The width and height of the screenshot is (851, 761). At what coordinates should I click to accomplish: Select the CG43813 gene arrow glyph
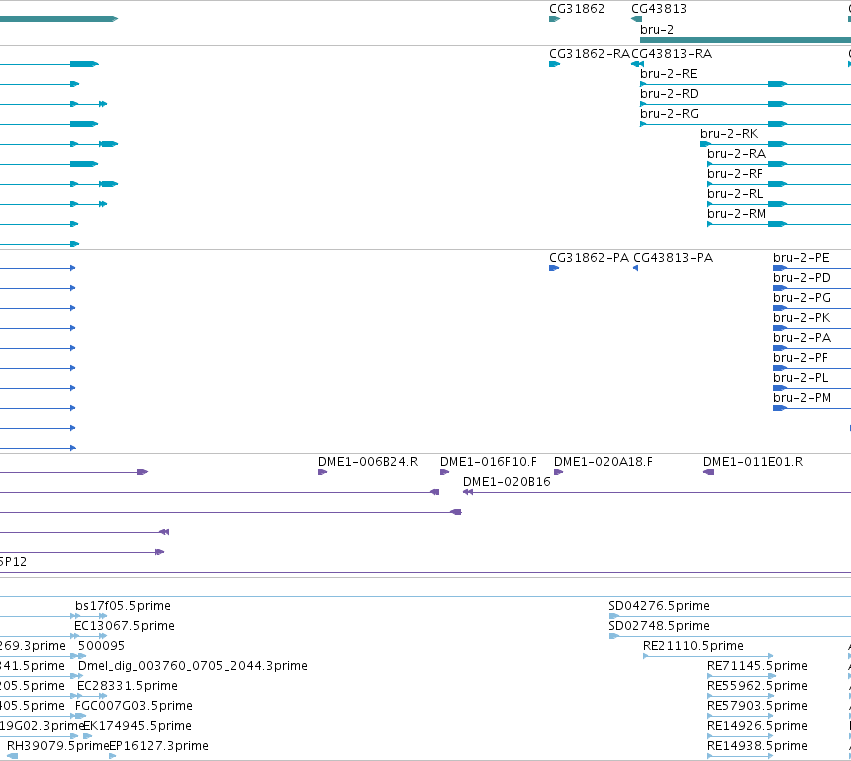(637, 19)
